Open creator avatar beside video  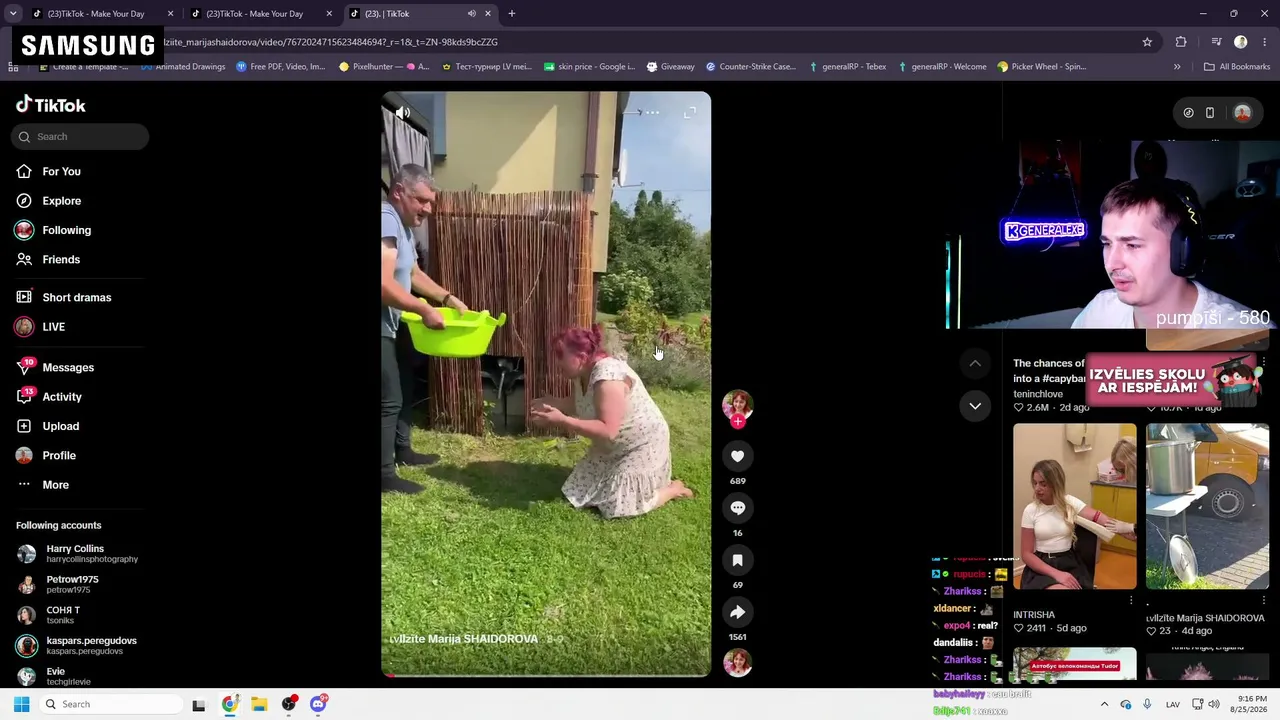738,404
